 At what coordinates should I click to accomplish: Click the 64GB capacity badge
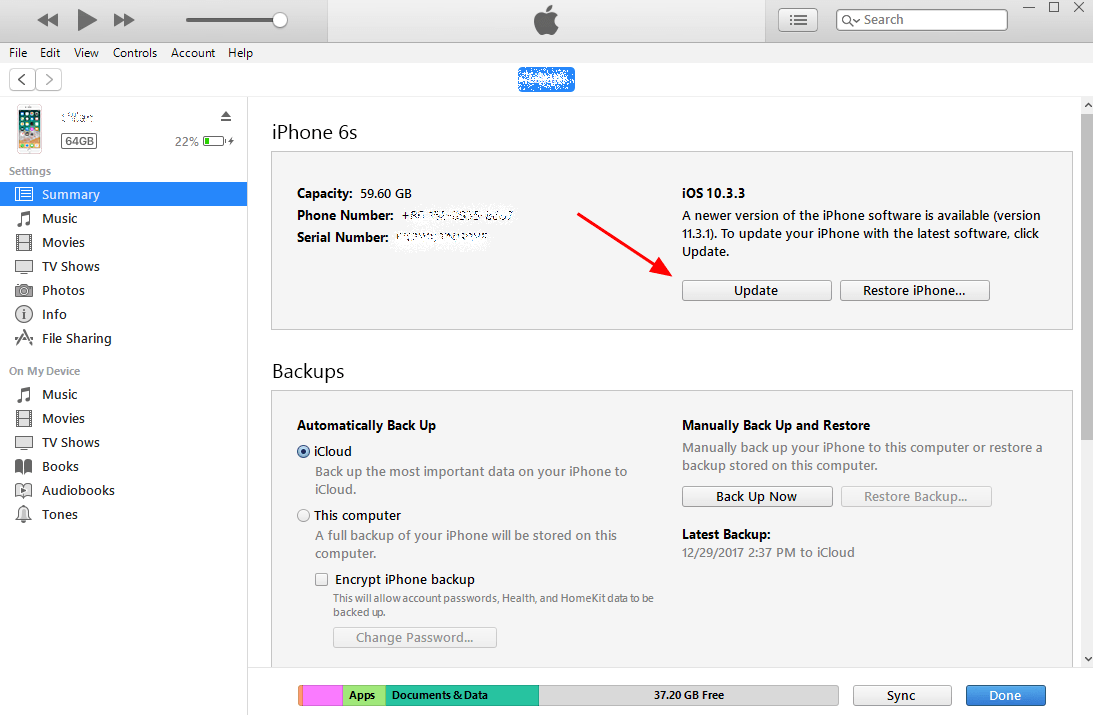click(x=79, y=141)
